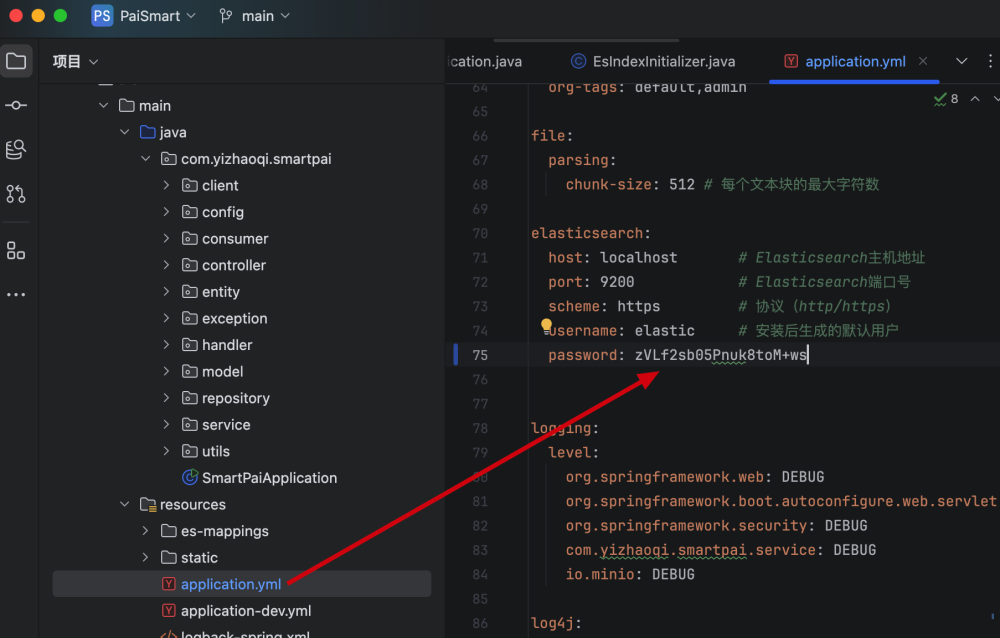Image resolution: width=1000 pixels, height=638 pixels.
Task: Show more tool windows via ellipsis icon
Action: click(x=16, y=295)
